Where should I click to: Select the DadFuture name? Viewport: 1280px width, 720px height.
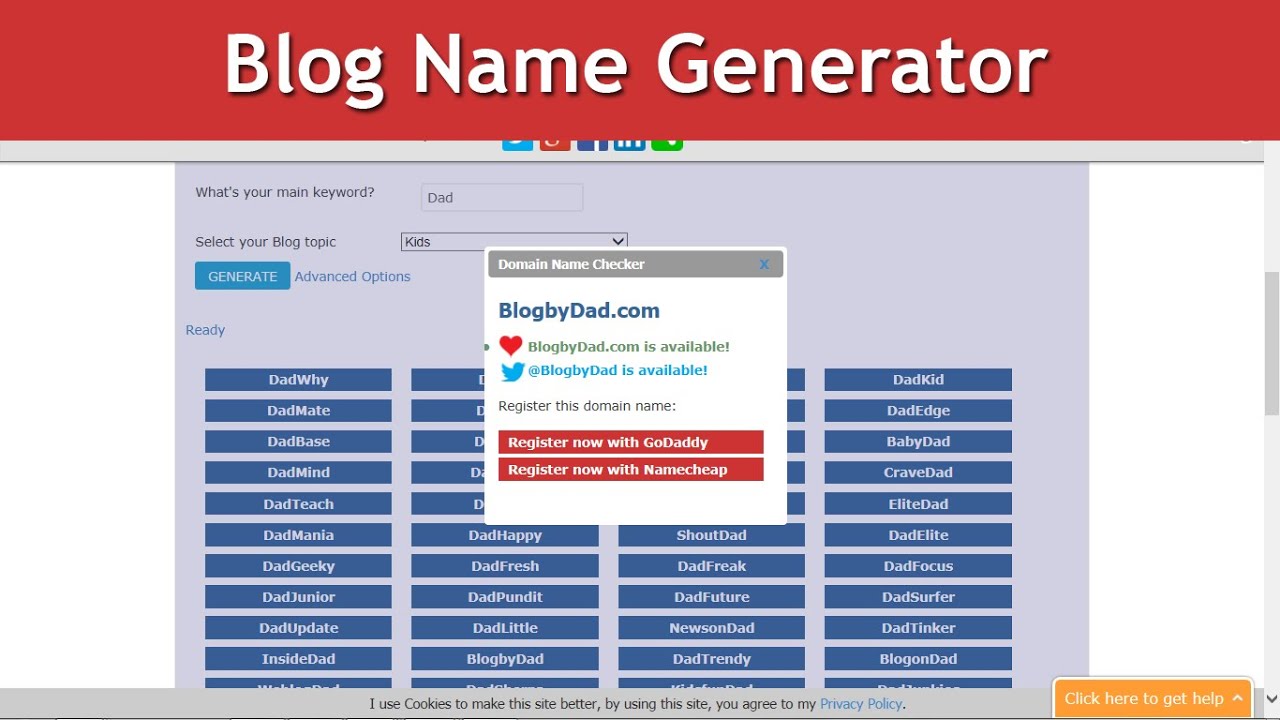tap(711, 597)
